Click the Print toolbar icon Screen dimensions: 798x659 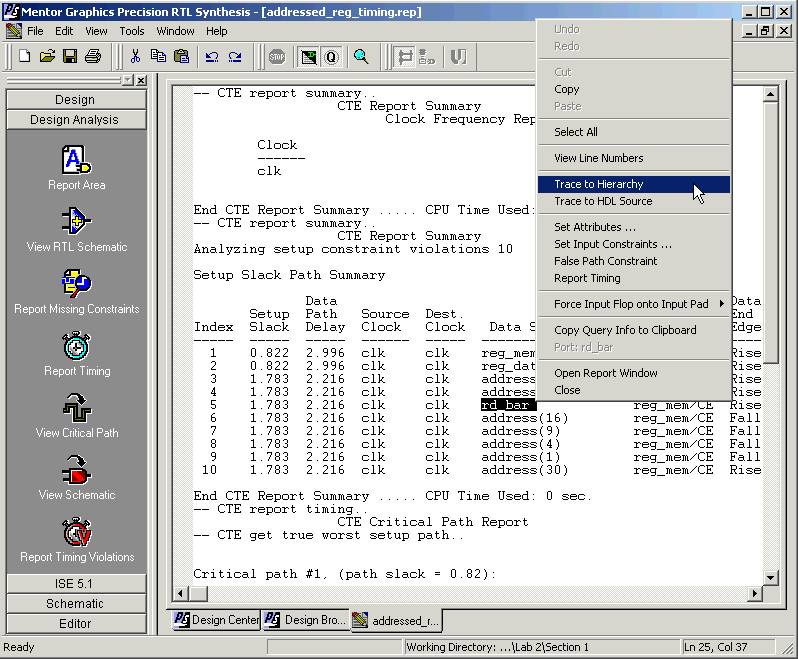(x=93, y=56)
